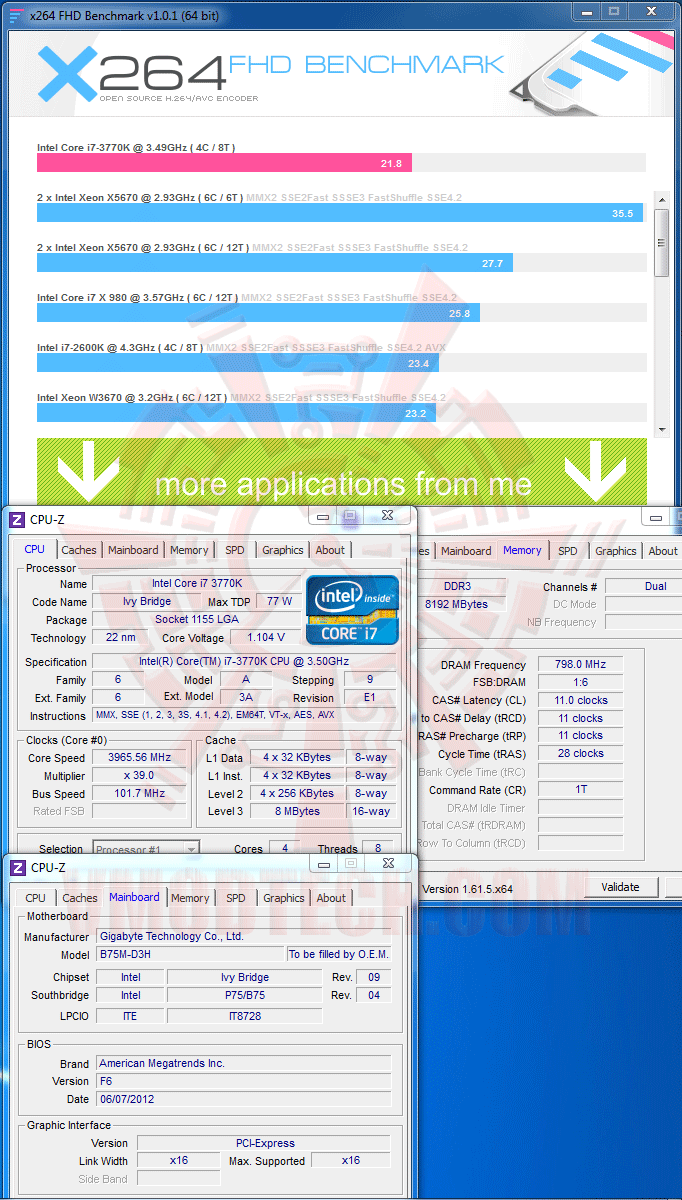This screenshot has width=682, height=1200.
Task: Open the SPD tab in the bottom CPU-Z window
Action: 235,898
